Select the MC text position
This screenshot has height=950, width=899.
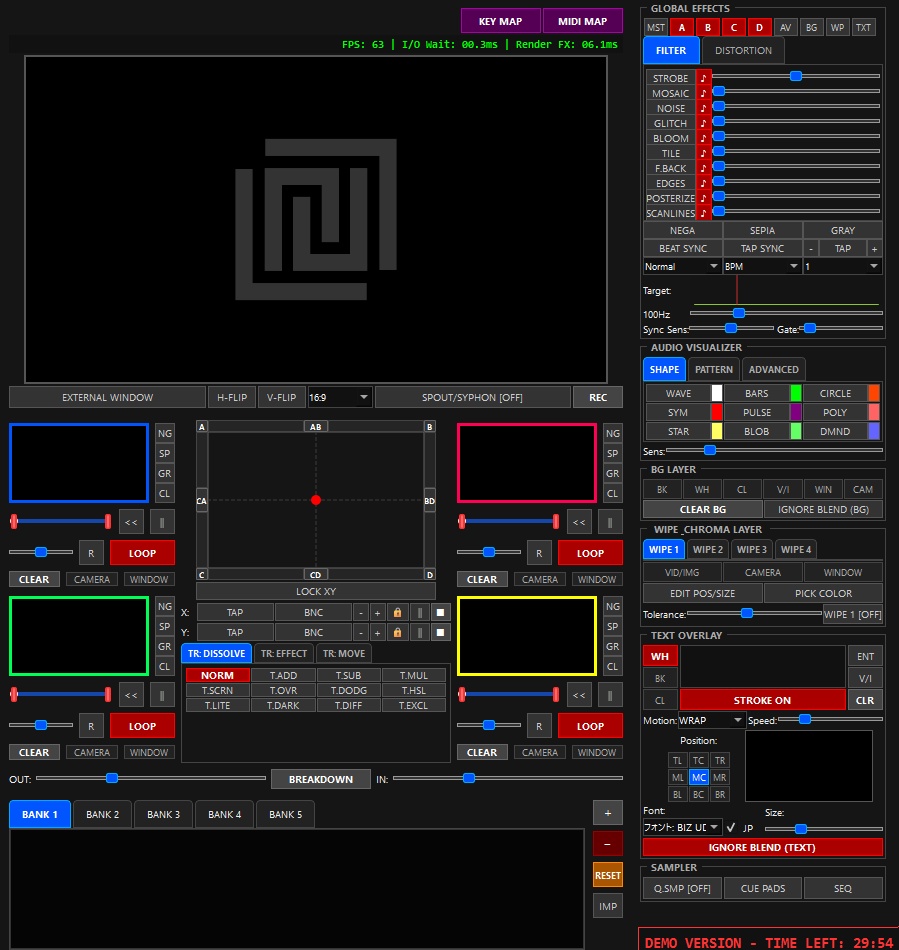tap(698, 777)
